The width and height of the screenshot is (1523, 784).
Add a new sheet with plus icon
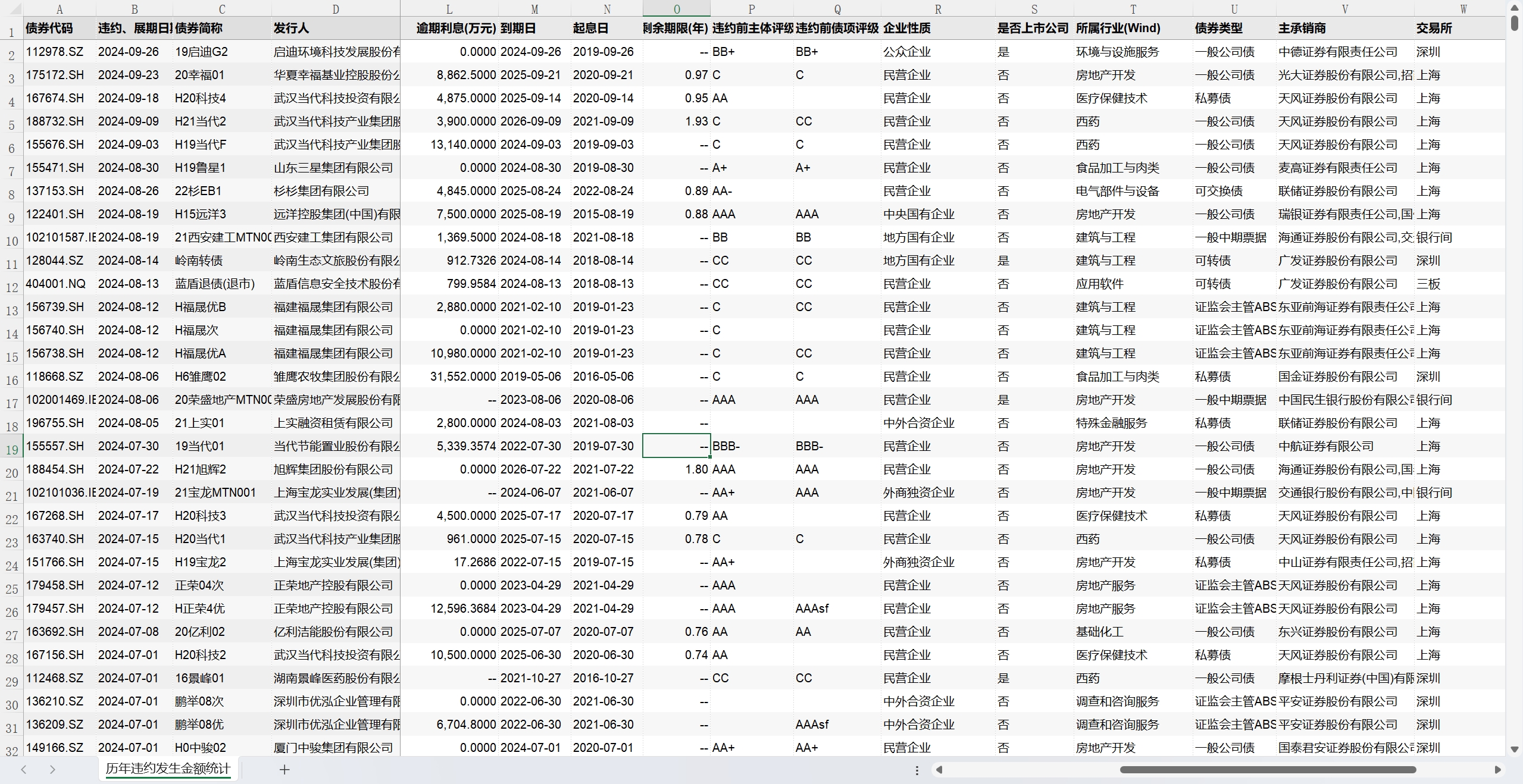pyautogui.click(x=284, y=770)
